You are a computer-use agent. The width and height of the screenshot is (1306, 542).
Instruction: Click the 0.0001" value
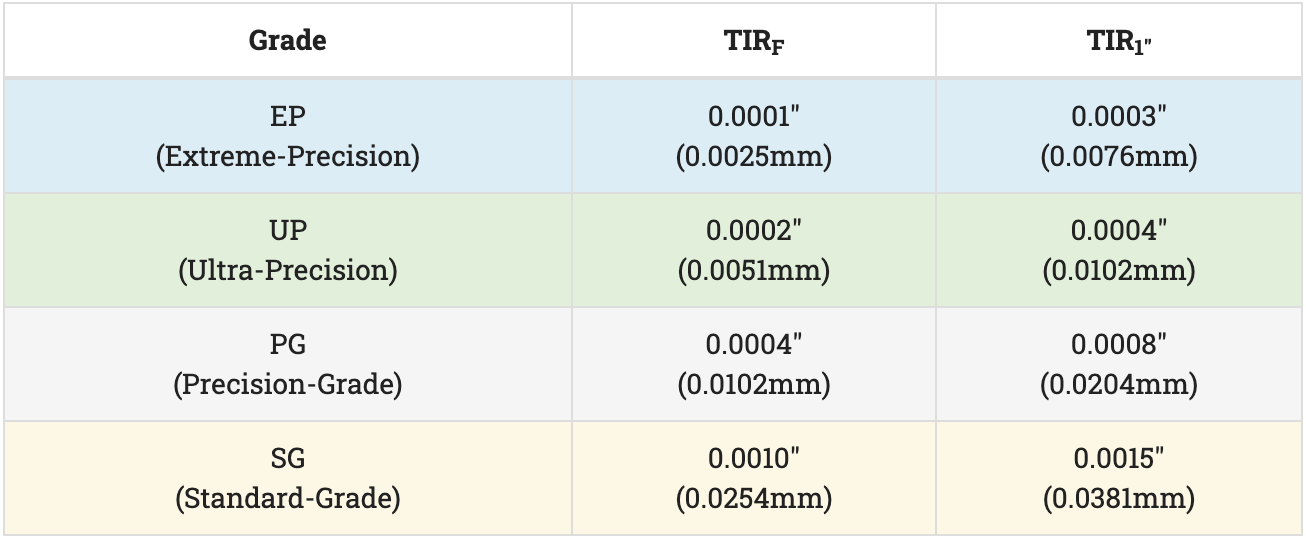coord(754,116)
